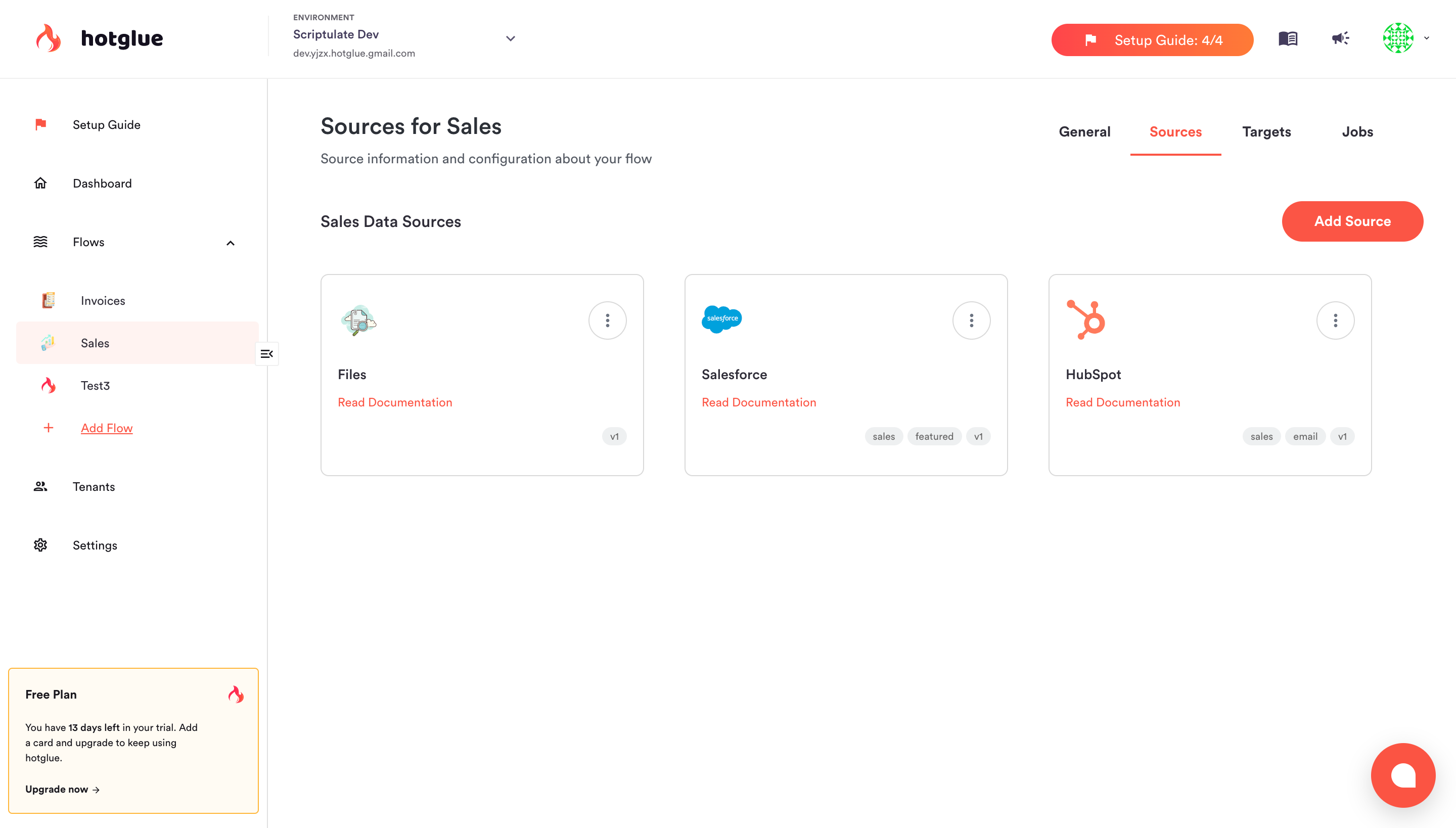Open the chat bubble widget
The width and height of the screenshot is (1456, 828).
1402,775
